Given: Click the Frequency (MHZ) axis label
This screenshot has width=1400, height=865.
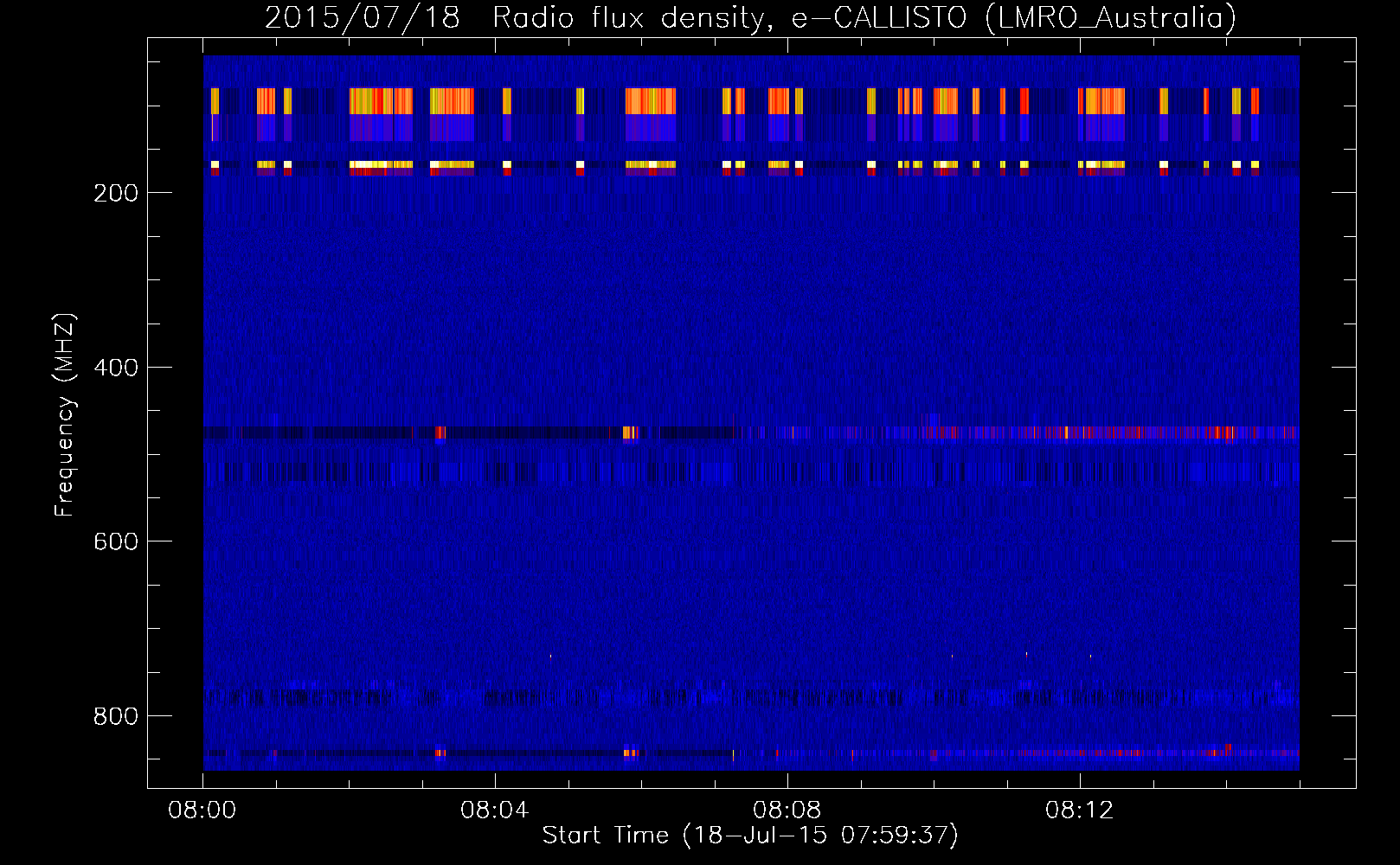Looking at the screenshot, I should tap(65, 415).
